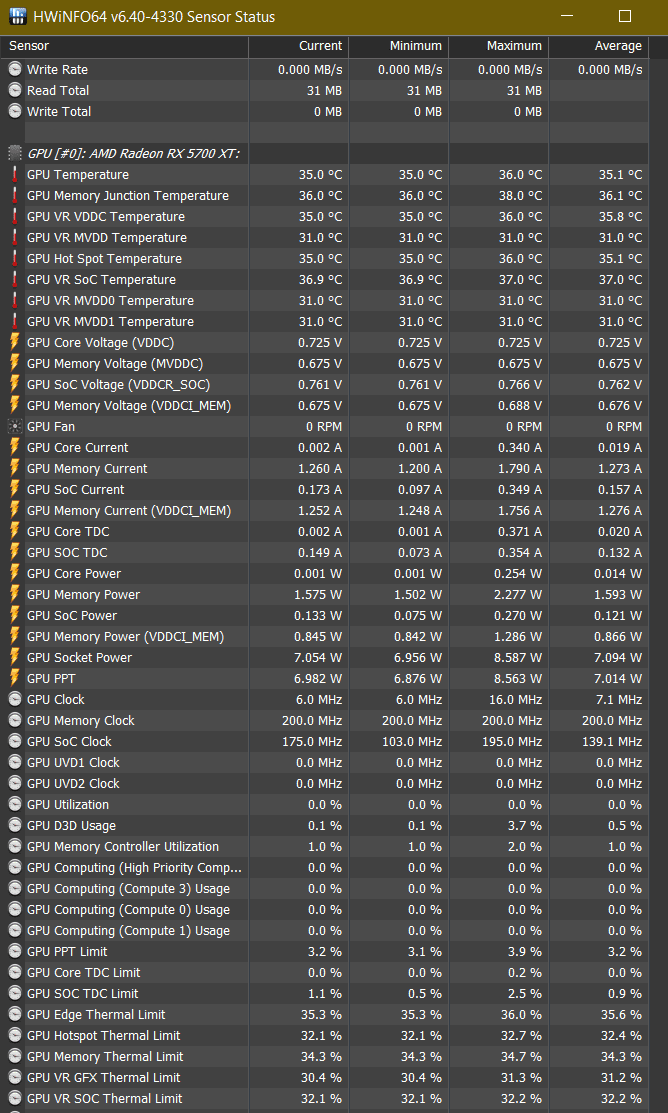Viewport: 668px width, 1113px height.
Task: Click the GPU Core Power lightning icon
Action: coord(15,574)
